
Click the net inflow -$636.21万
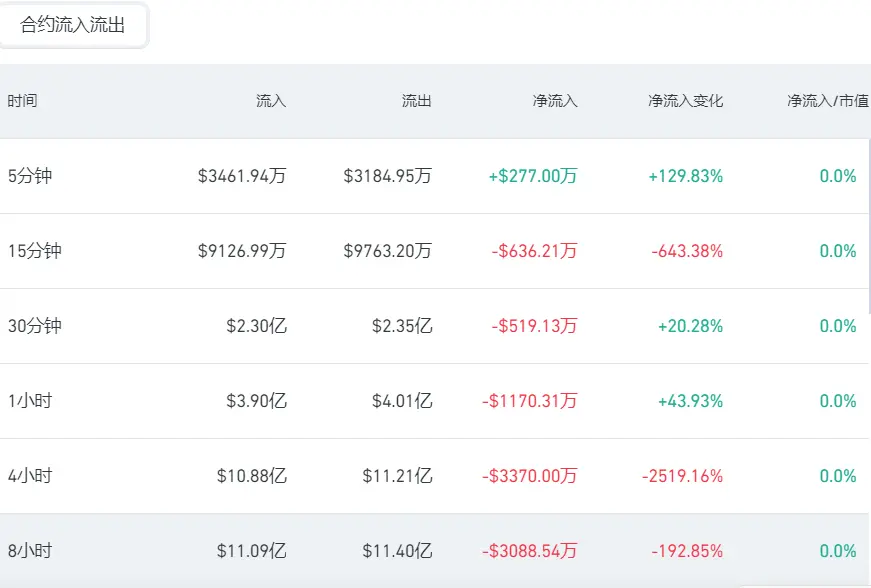534,251
